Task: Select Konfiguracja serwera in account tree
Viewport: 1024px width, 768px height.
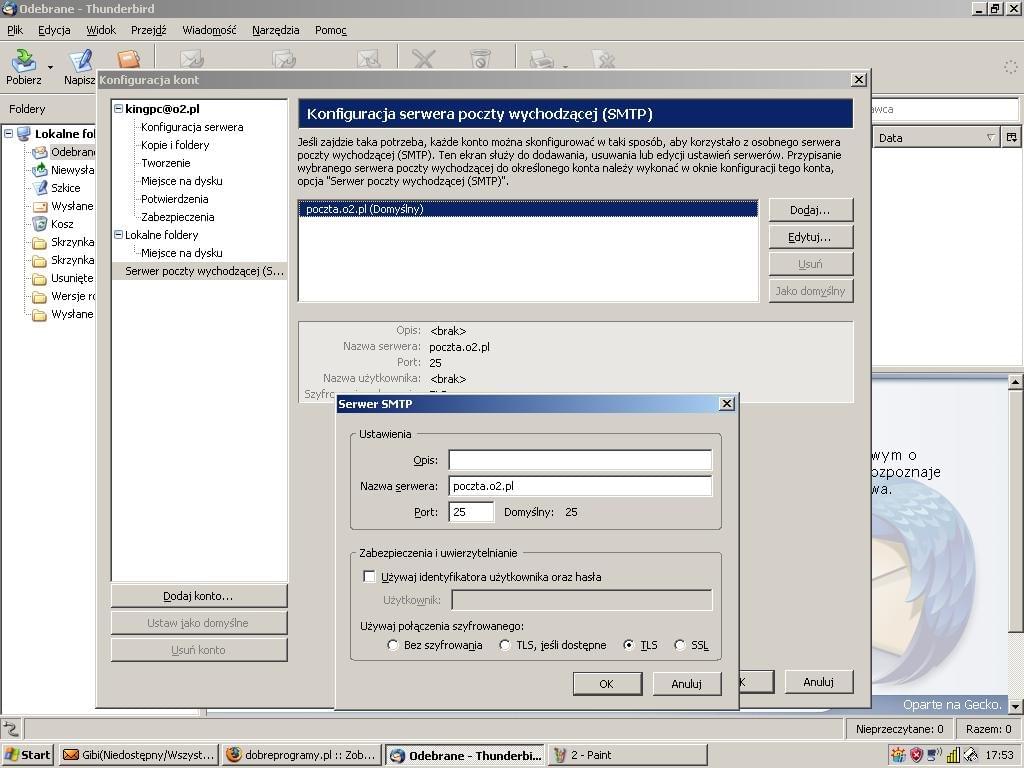Action: 192,127
